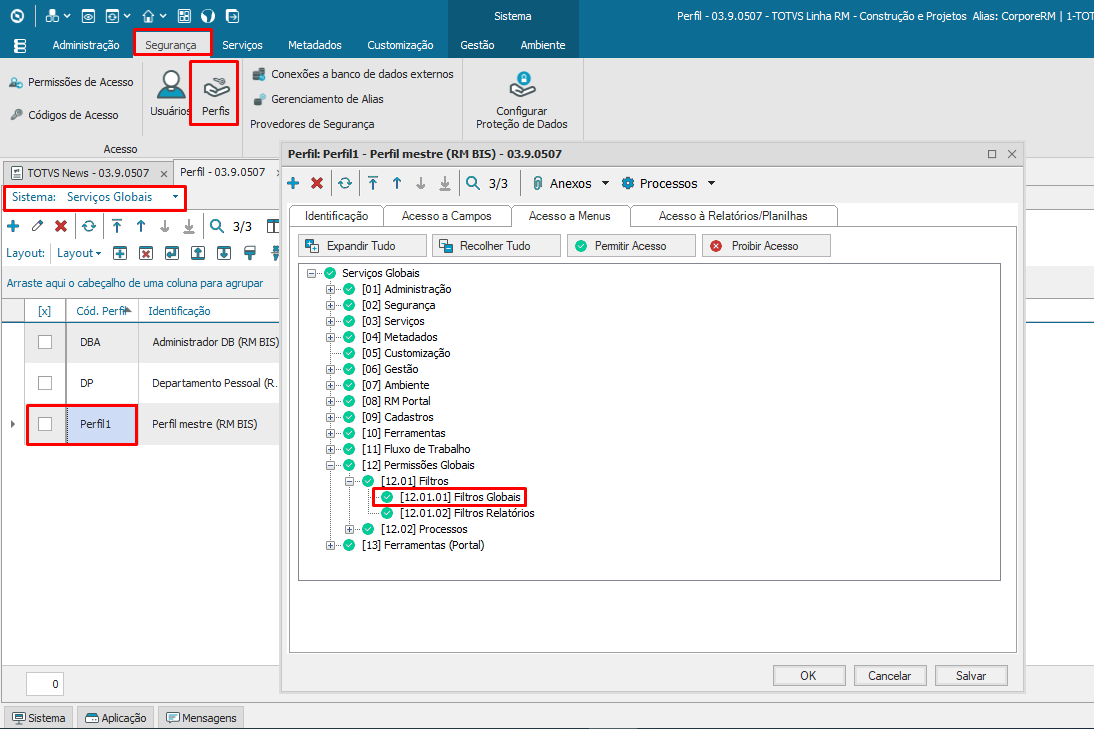Go to the previous record in the Perfil dialog

[x=397, y=183]
